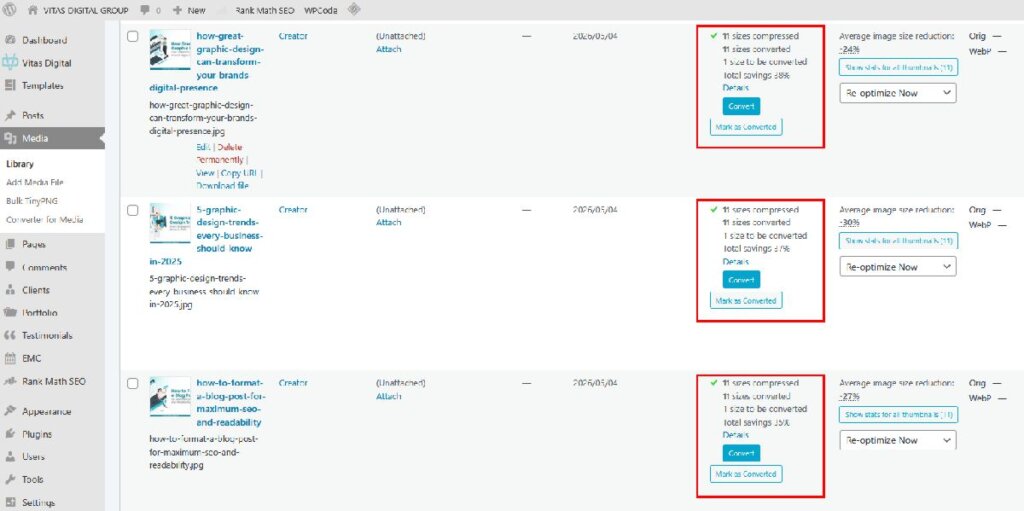Click the Comments sidebar icon

[x=10, y=267]
